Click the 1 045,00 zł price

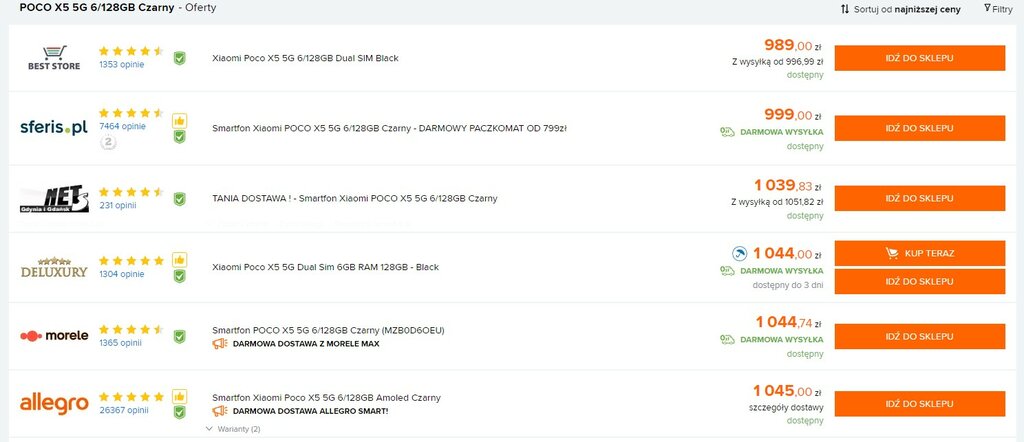[788, 391]
